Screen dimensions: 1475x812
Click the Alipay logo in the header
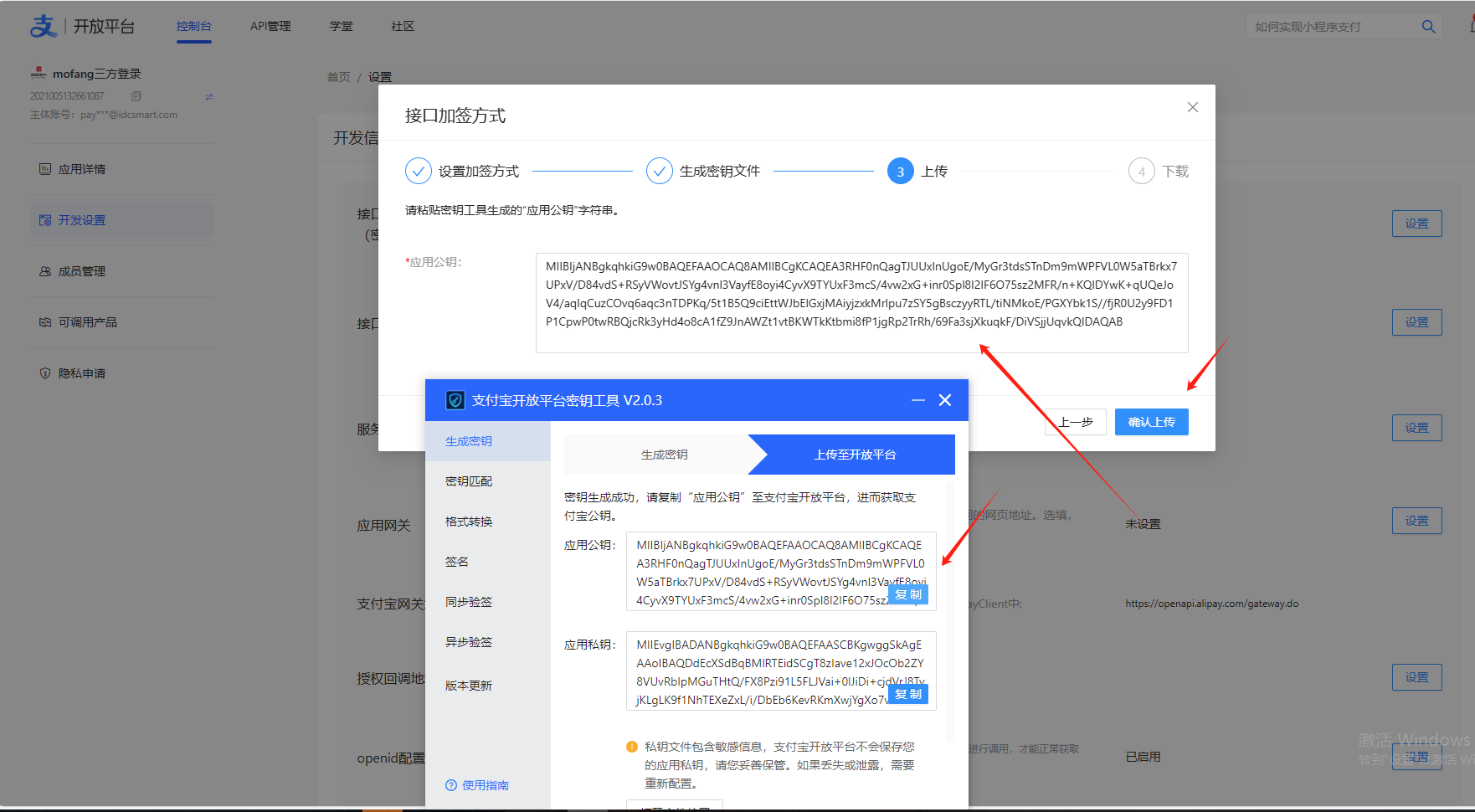pos(42,26)
